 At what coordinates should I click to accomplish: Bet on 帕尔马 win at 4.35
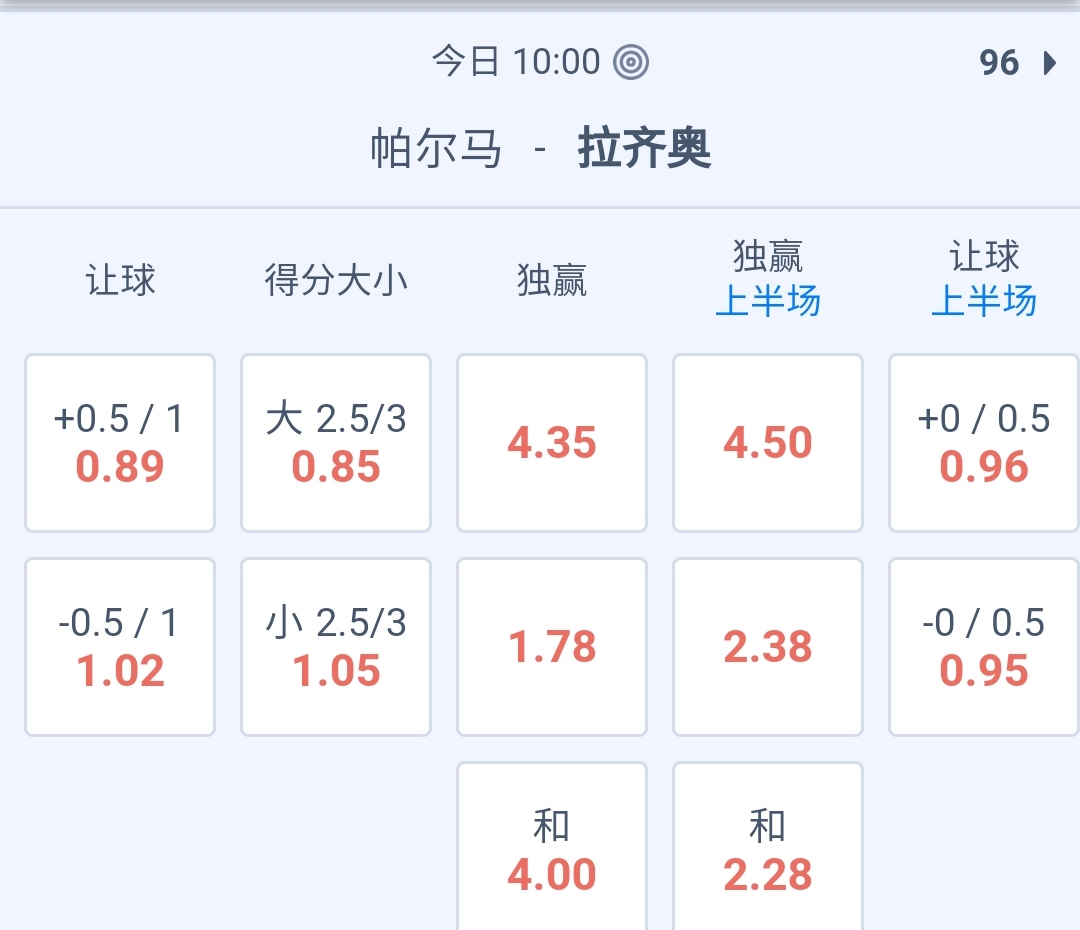(552, 443)
